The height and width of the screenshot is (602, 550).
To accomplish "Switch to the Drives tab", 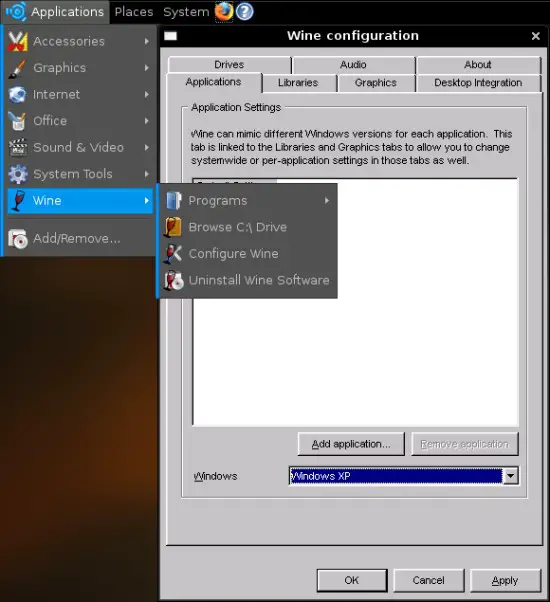I will pos(229,64).
